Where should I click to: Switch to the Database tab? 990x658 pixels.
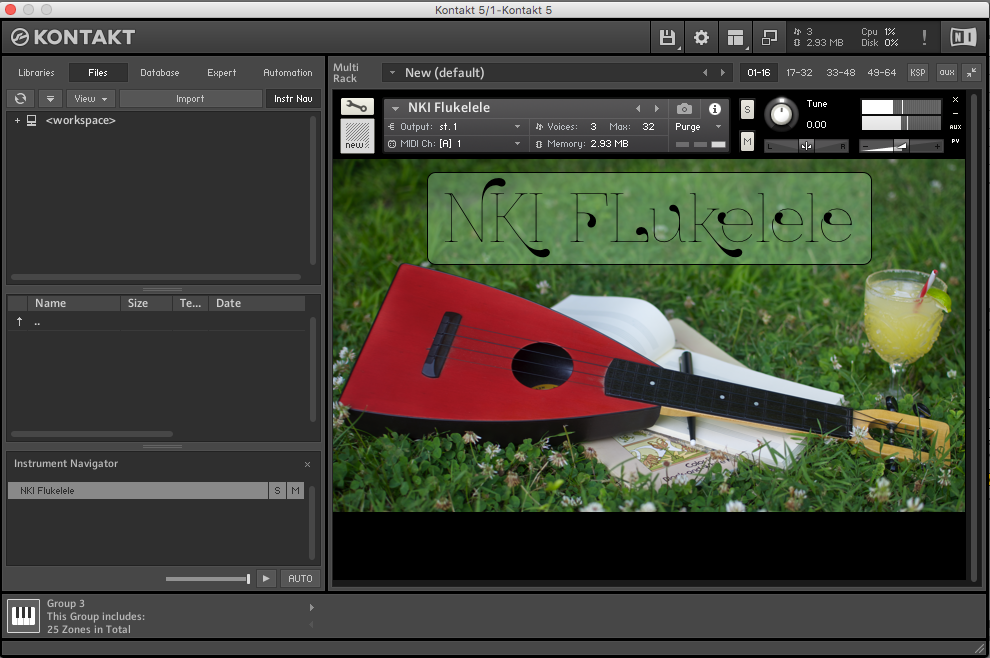click(x=159, y=73)
